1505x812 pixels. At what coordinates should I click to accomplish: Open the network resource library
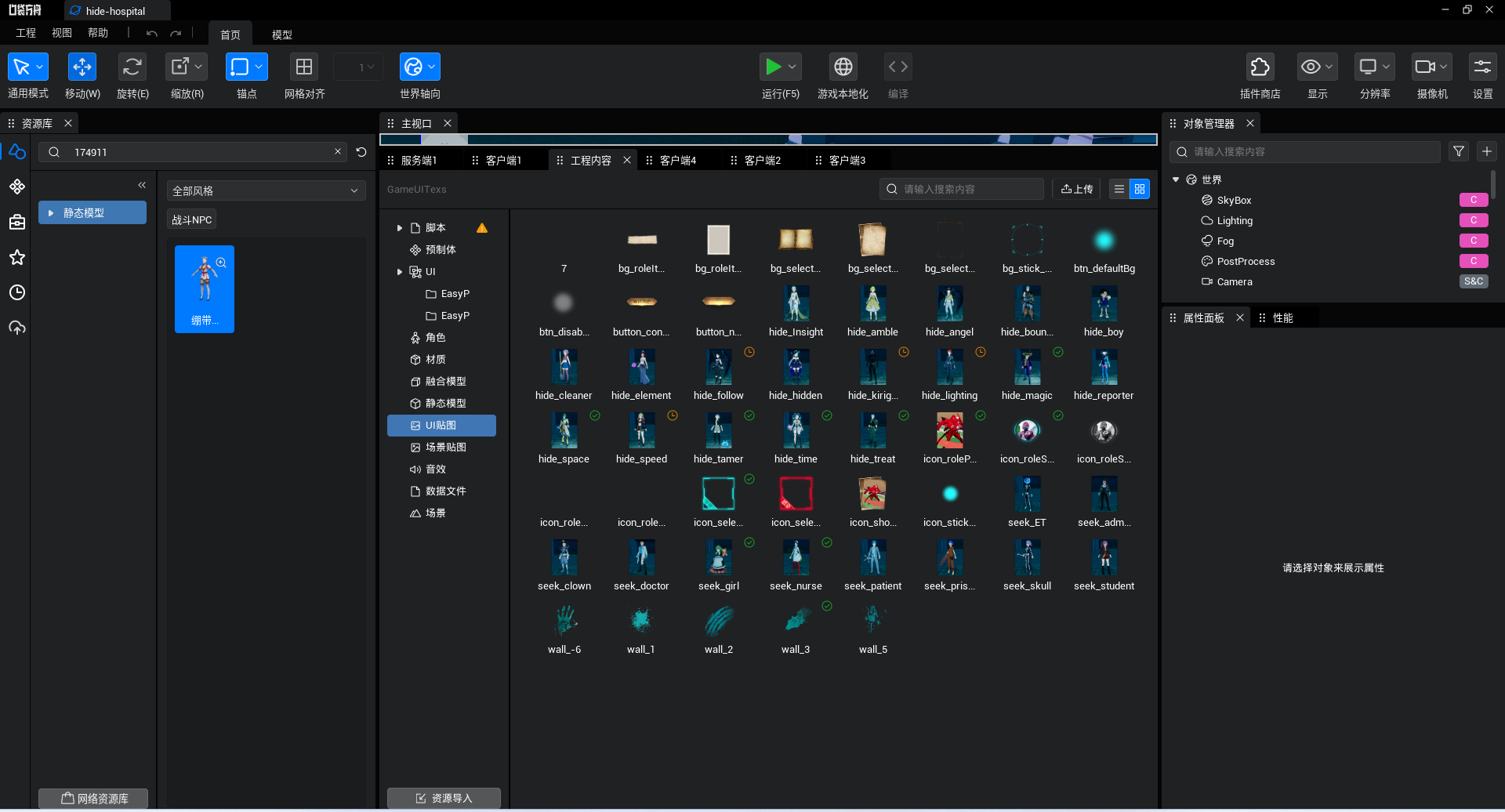click(93, 799)
